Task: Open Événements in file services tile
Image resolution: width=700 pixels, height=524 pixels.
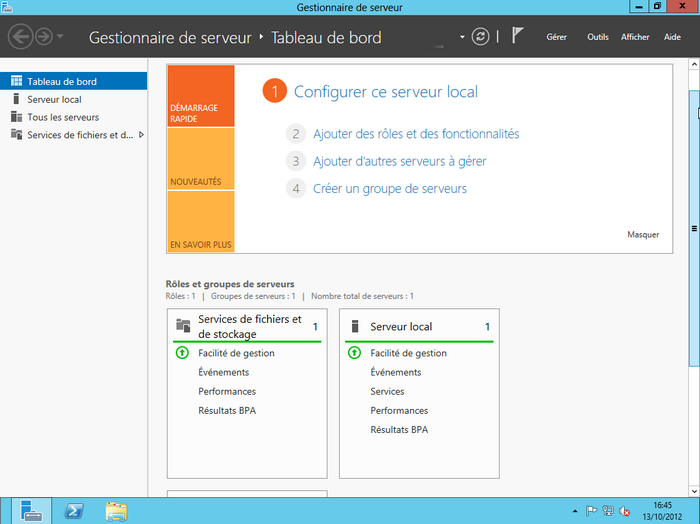Action: (224, 372)
